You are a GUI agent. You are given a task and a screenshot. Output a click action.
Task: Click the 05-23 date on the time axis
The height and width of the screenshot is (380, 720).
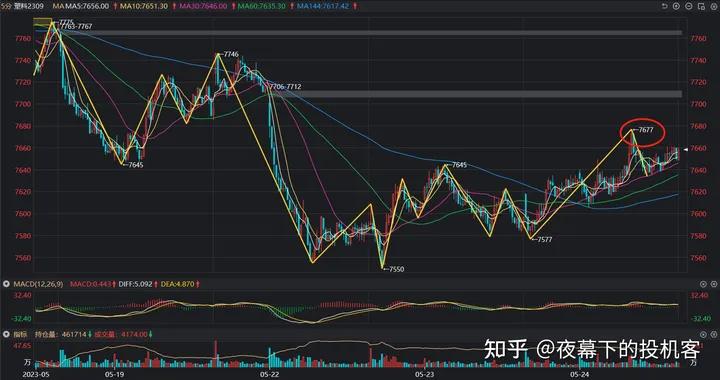click(424, 374)
